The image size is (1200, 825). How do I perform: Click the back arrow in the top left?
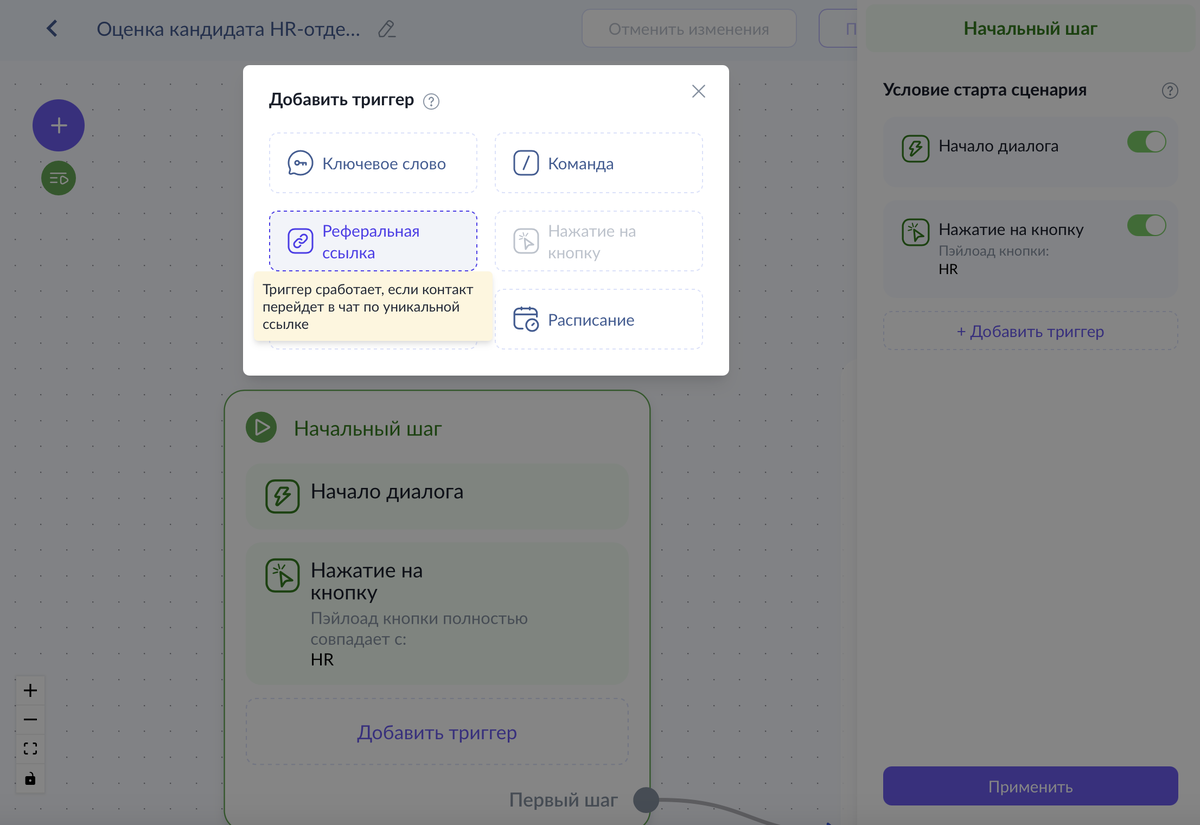pyautogui.click(x=51, y=28)
